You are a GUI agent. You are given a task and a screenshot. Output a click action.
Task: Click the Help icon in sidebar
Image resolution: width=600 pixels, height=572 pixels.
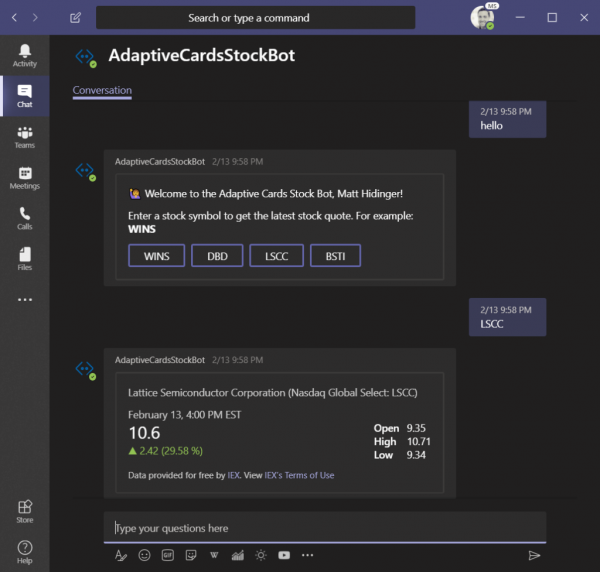tap(25, 551)
